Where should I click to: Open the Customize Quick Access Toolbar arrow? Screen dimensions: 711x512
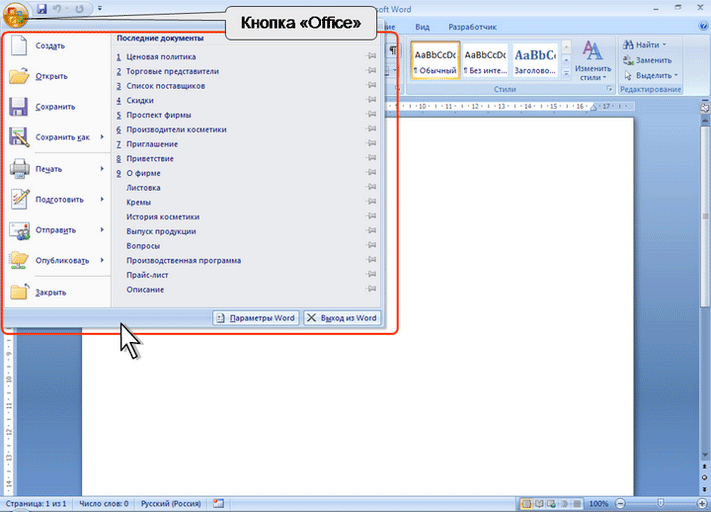tap(100, 8)
